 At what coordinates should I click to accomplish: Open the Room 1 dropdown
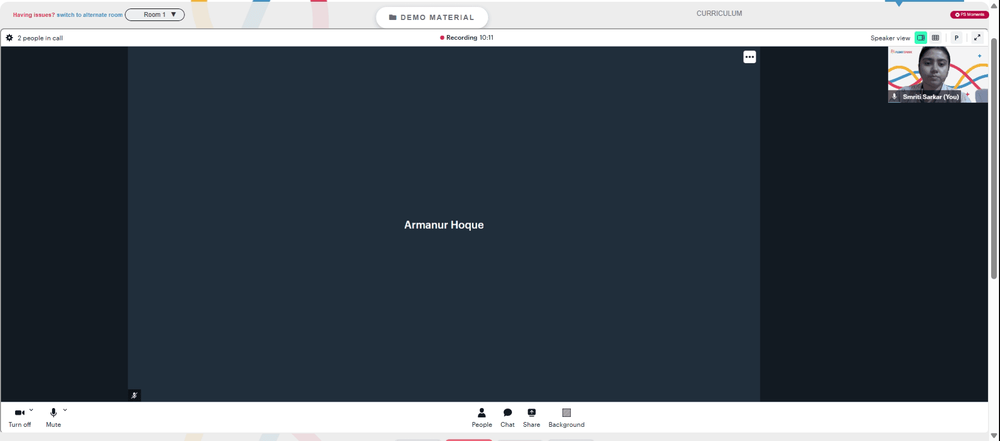pos(155,14)
